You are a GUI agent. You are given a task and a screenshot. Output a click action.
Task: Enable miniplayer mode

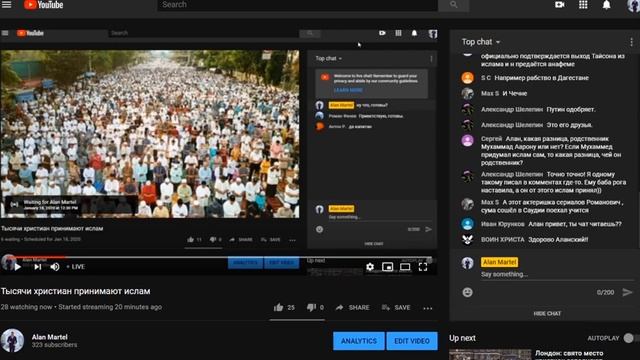click(387, 267)
